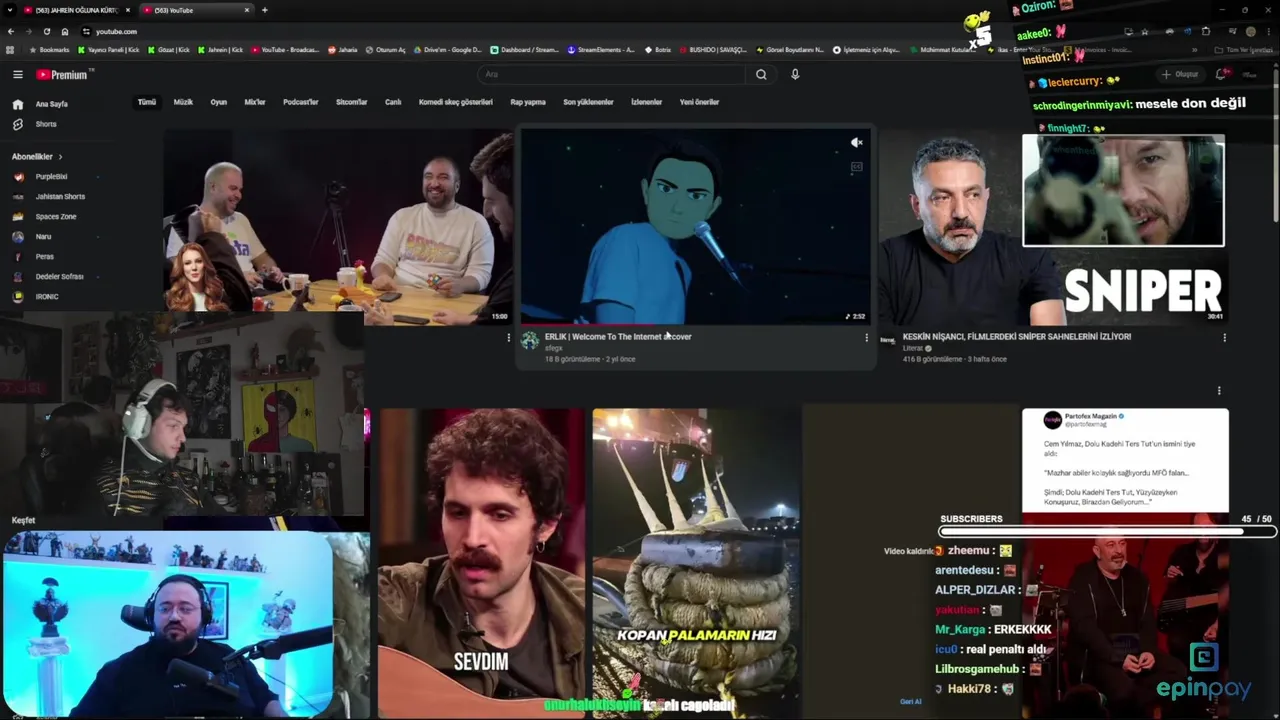Select the Sitcom'lar filter chip
The image size is (1280, 720).
(x=352, y=102)
